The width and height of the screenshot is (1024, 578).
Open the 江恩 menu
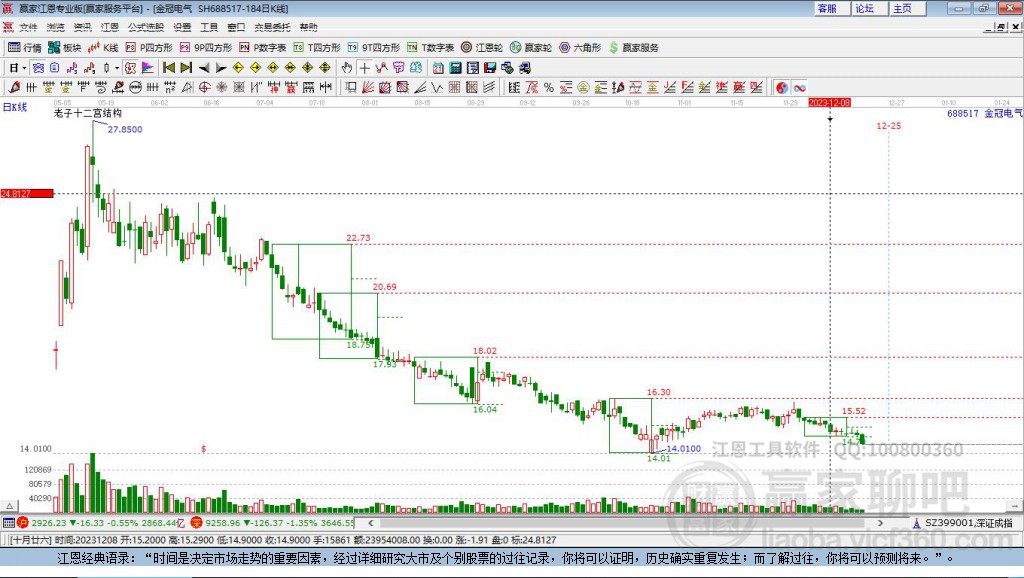click(110, 27)
